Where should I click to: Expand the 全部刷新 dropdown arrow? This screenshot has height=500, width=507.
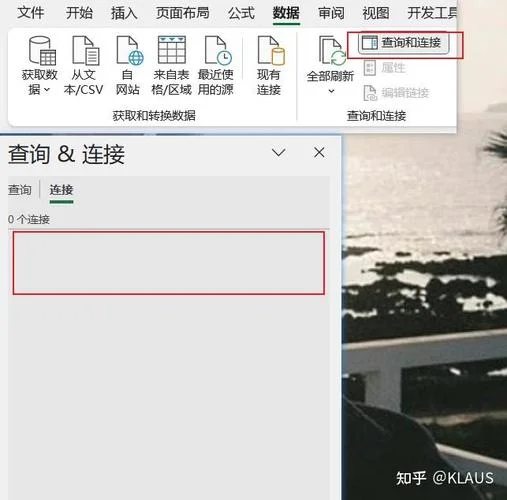[x=331, y=91]
